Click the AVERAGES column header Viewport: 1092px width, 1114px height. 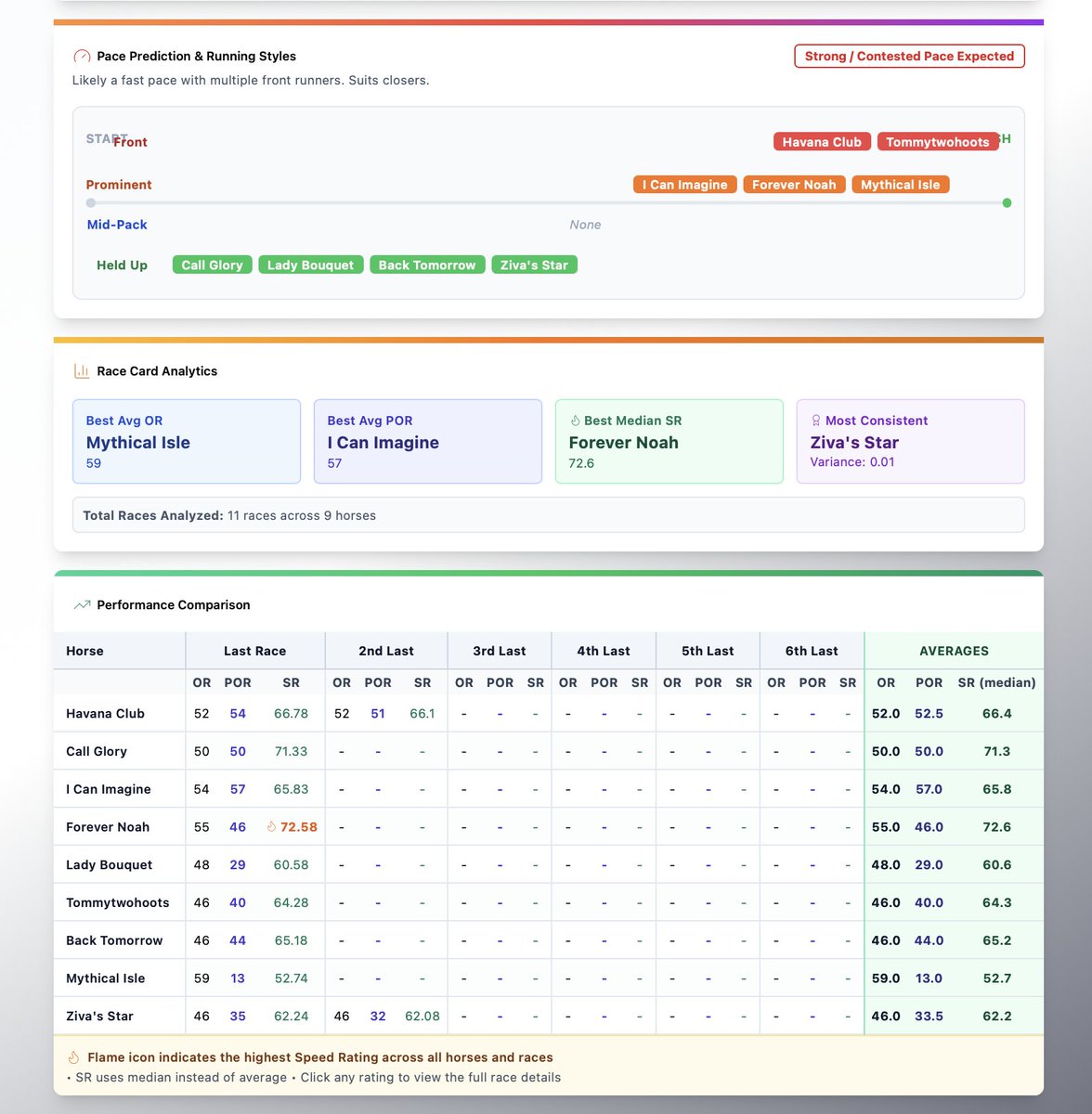point(954,651)
